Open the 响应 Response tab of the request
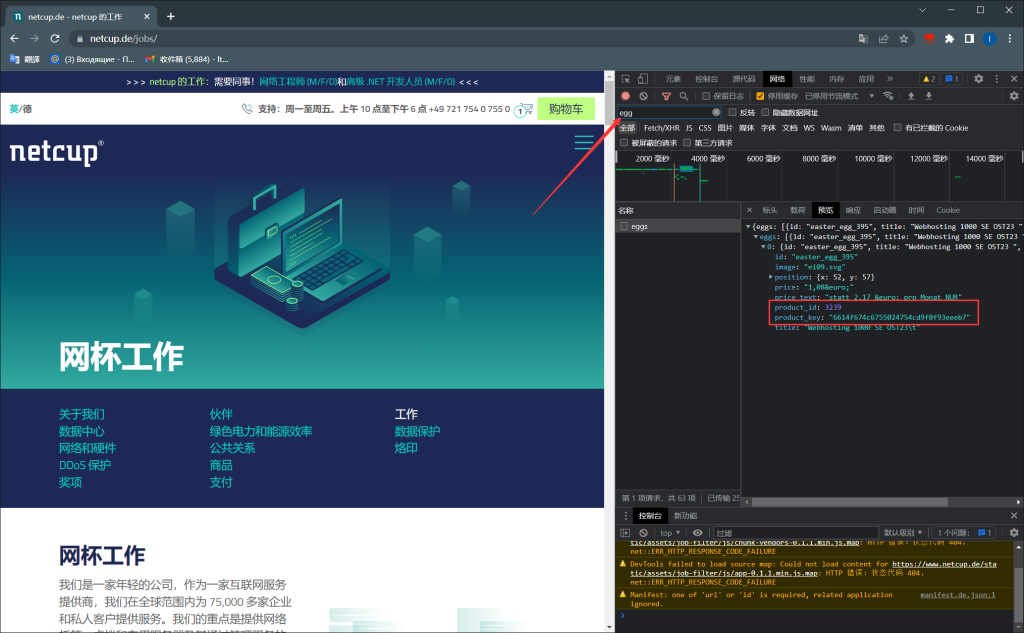This screenshot has height=633, width=1024. [854, 210]
